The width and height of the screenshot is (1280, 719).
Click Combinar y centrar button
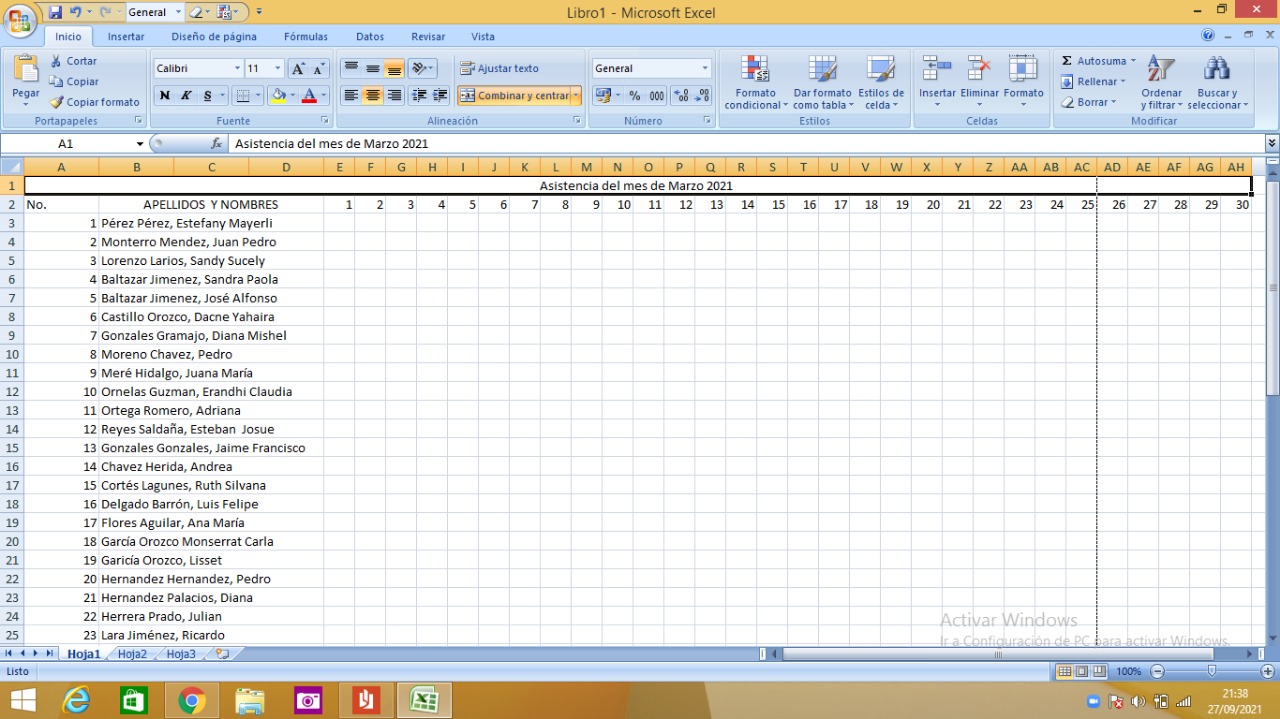coord(514,96)
